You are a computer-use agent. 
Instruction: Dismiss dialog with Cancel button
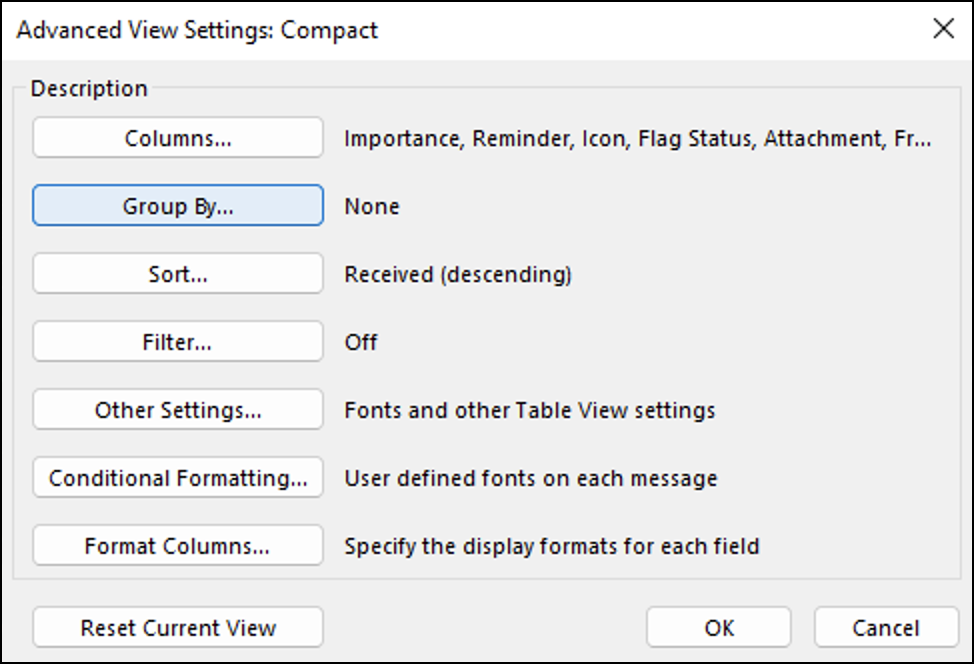[886, 627]
